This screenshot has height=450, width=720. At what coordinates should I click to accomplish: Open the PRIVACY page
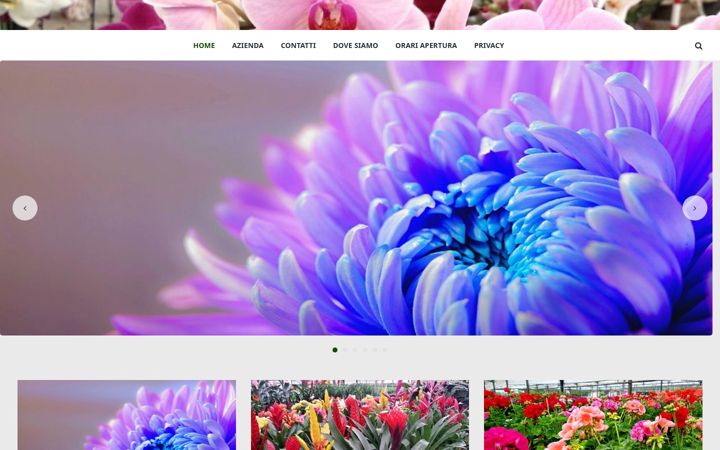pos(489,45)
